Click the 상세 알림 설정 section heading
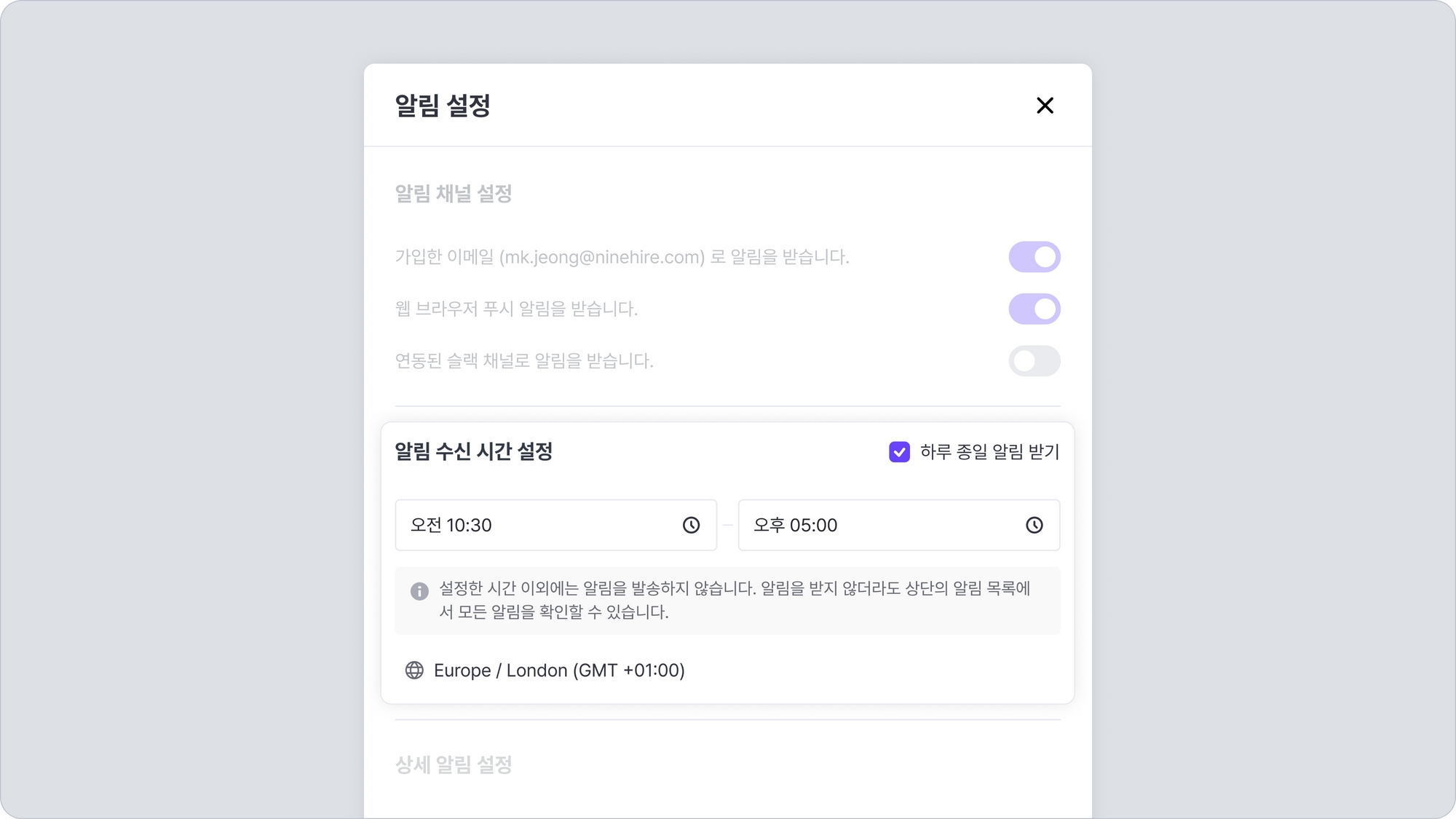Image resolution: width=1456 pixels, height=819 pixels. point(454,764)
